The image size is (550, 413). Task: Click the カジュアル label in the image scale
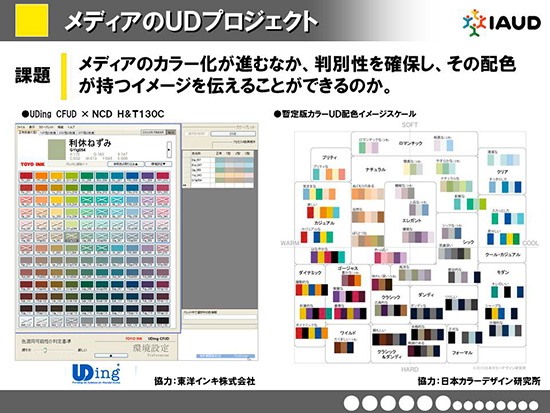[x=324, y=223]
